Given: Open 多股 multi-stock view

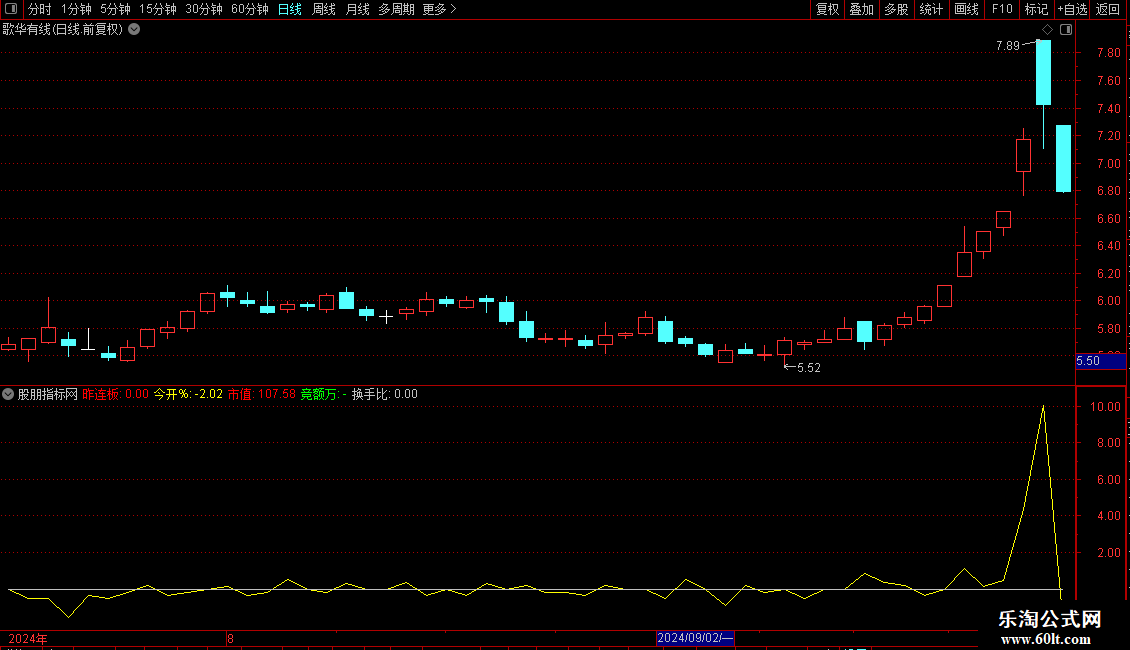Looking at the screenshot, I should [896, 9].
